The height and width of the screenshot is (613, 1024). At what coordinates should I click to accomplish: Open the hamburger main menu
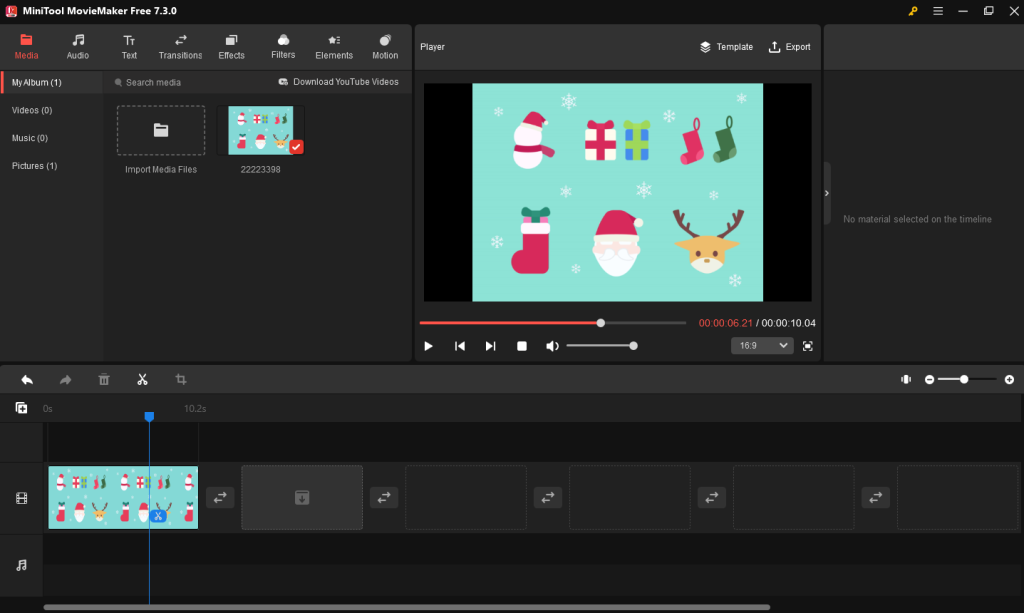click(938, 11)
